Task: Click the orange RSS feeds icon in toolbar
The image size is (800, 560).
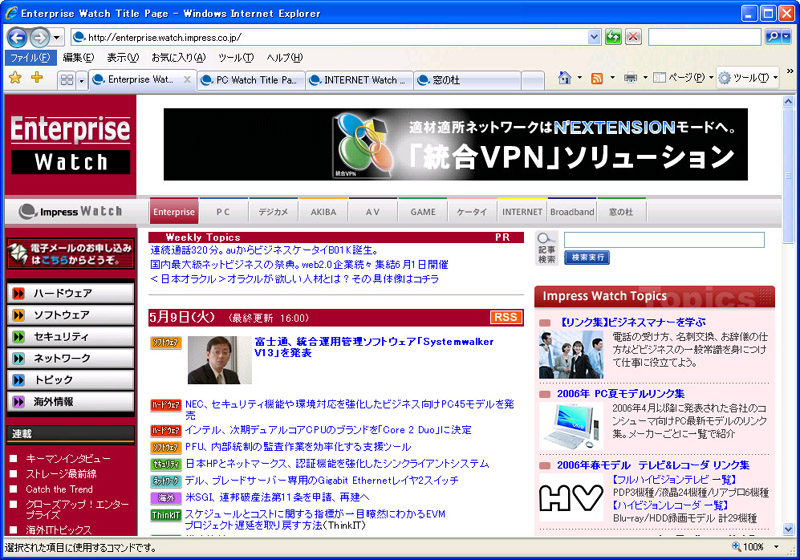Action: pyautogui.click(x=596, y=78)
